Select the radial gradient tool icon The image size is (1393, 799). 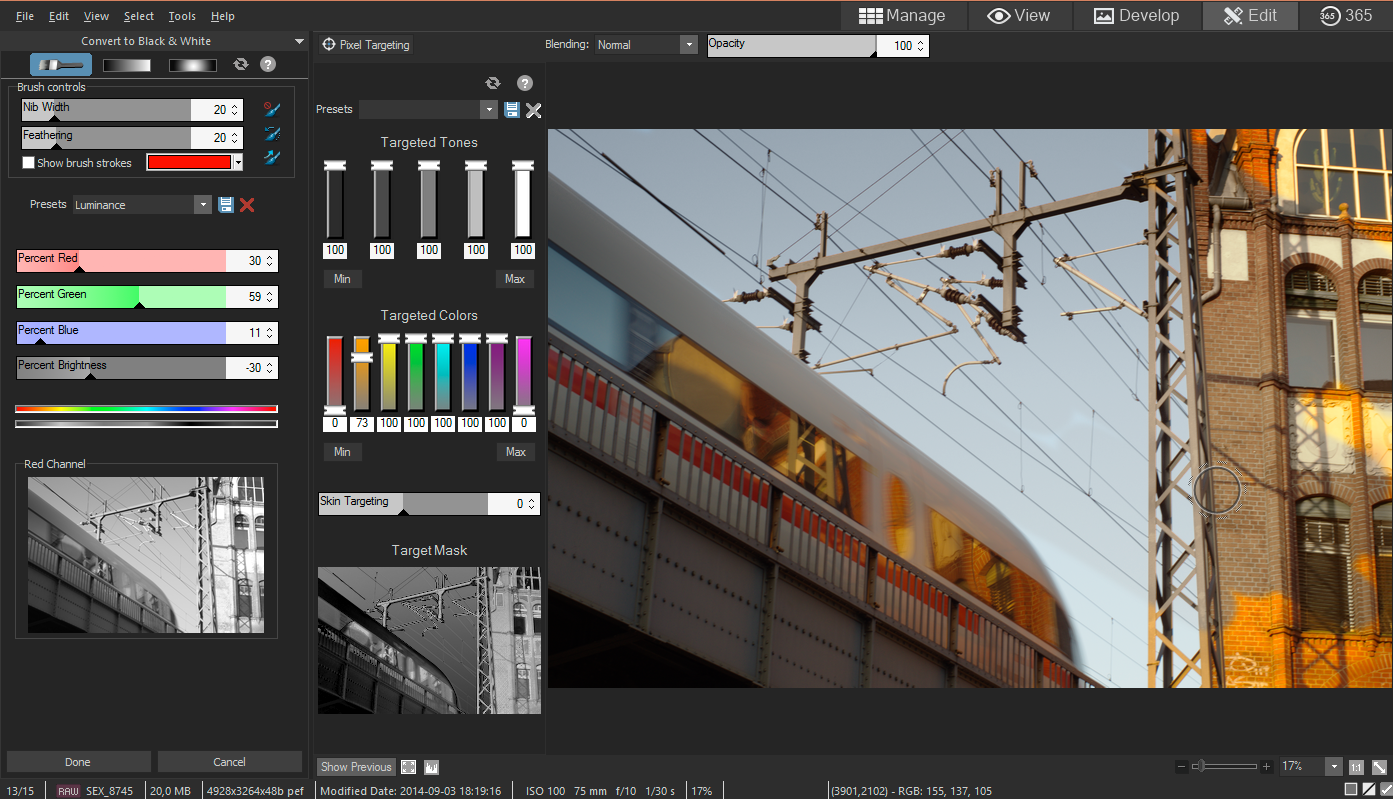pos(193,65)
